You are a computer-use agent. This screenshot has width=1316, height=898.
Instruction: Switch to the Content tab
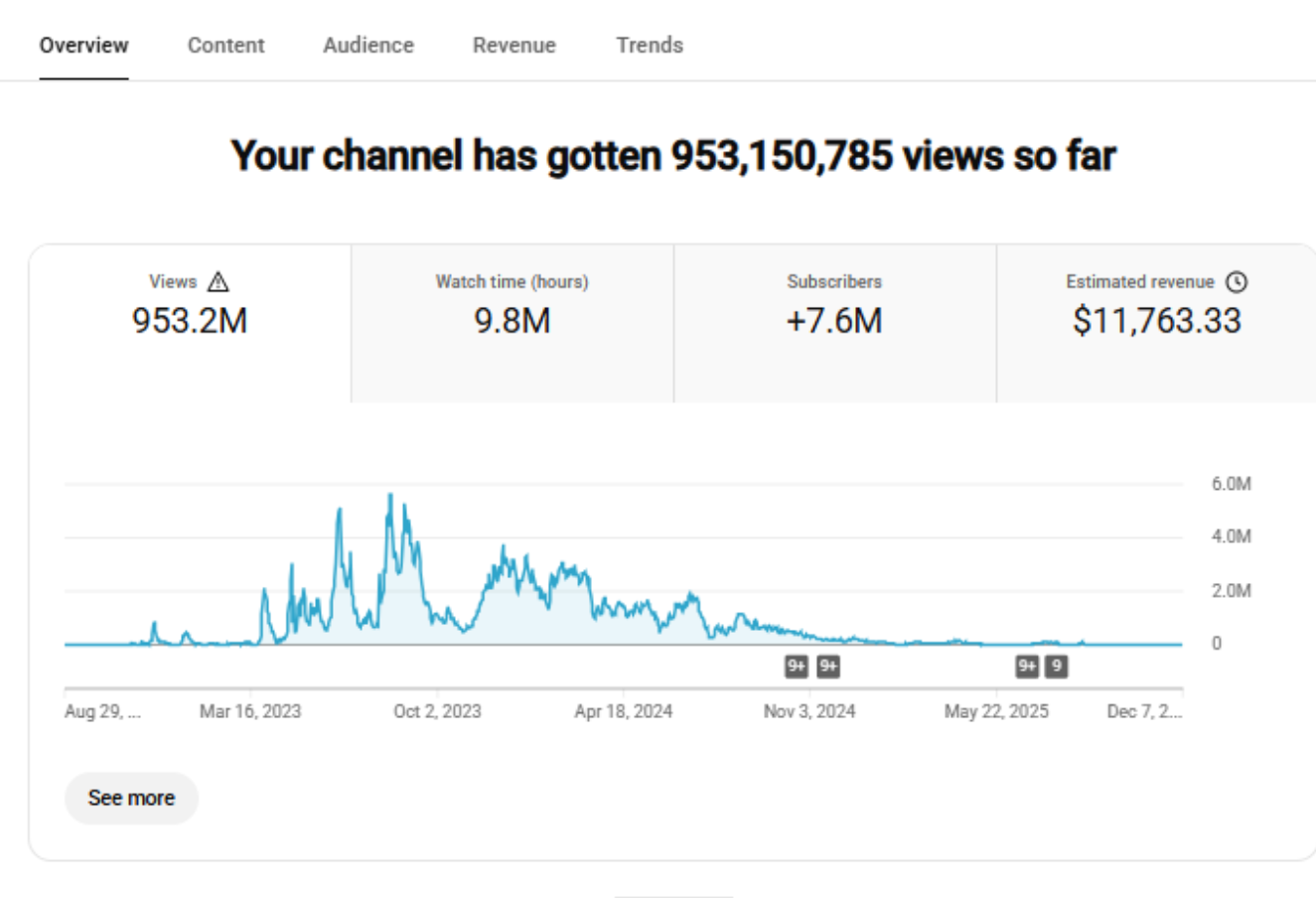point(225,46)
